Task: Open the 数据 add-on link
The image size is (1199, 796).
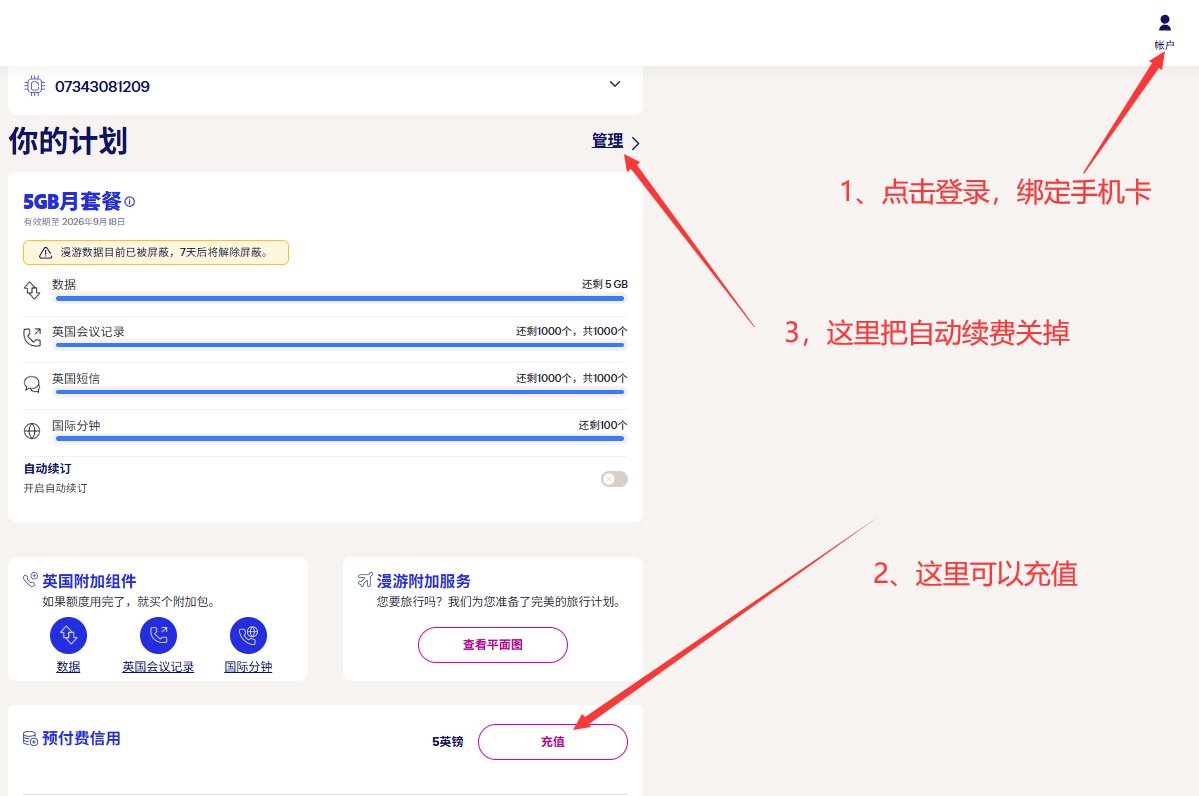Action: [68, 667]
